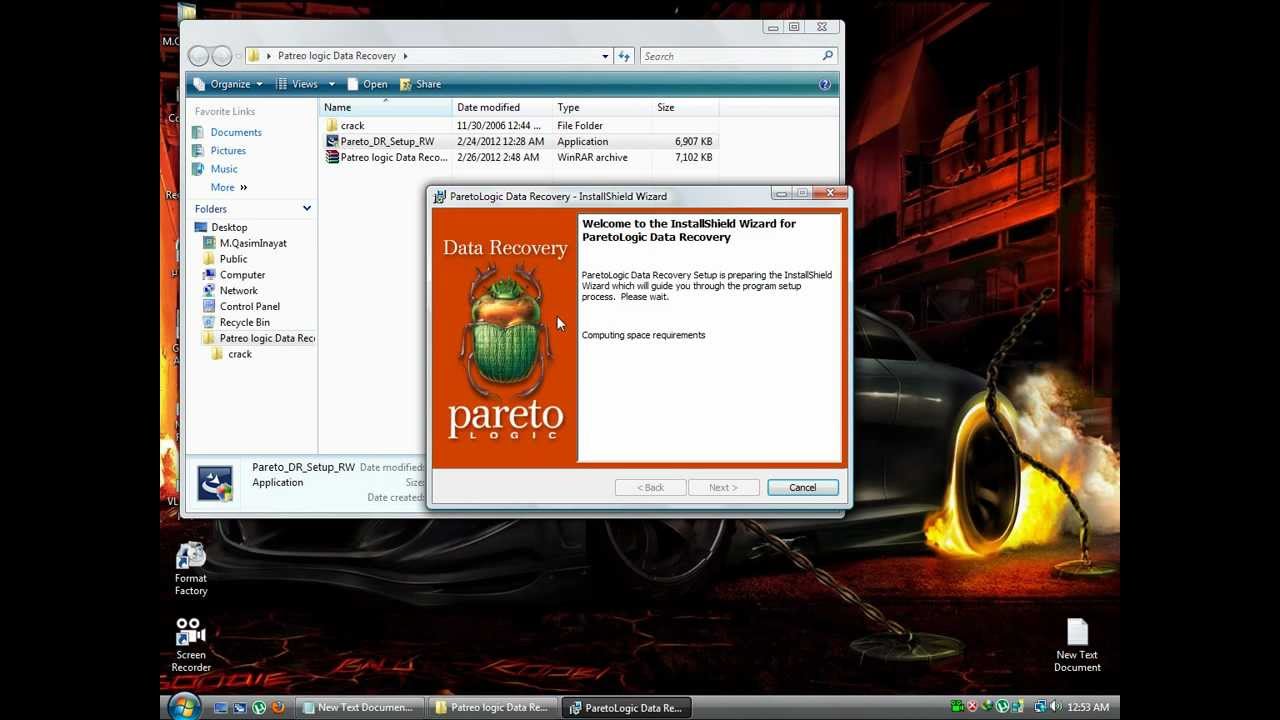This screenshot has width=1280, height=720.
Task: Switch to the New Text Document taskbar button
Action: [358, 707]
